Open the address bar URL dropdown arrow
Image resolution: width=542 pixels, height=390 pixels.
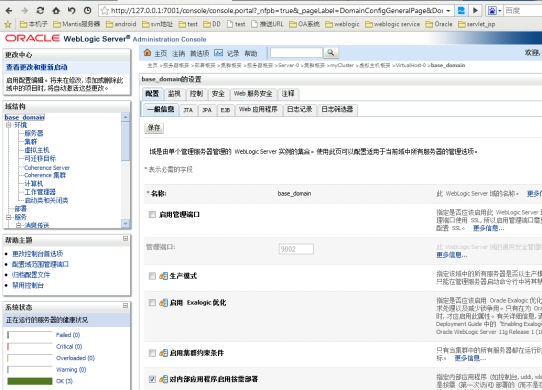[448, 11]
